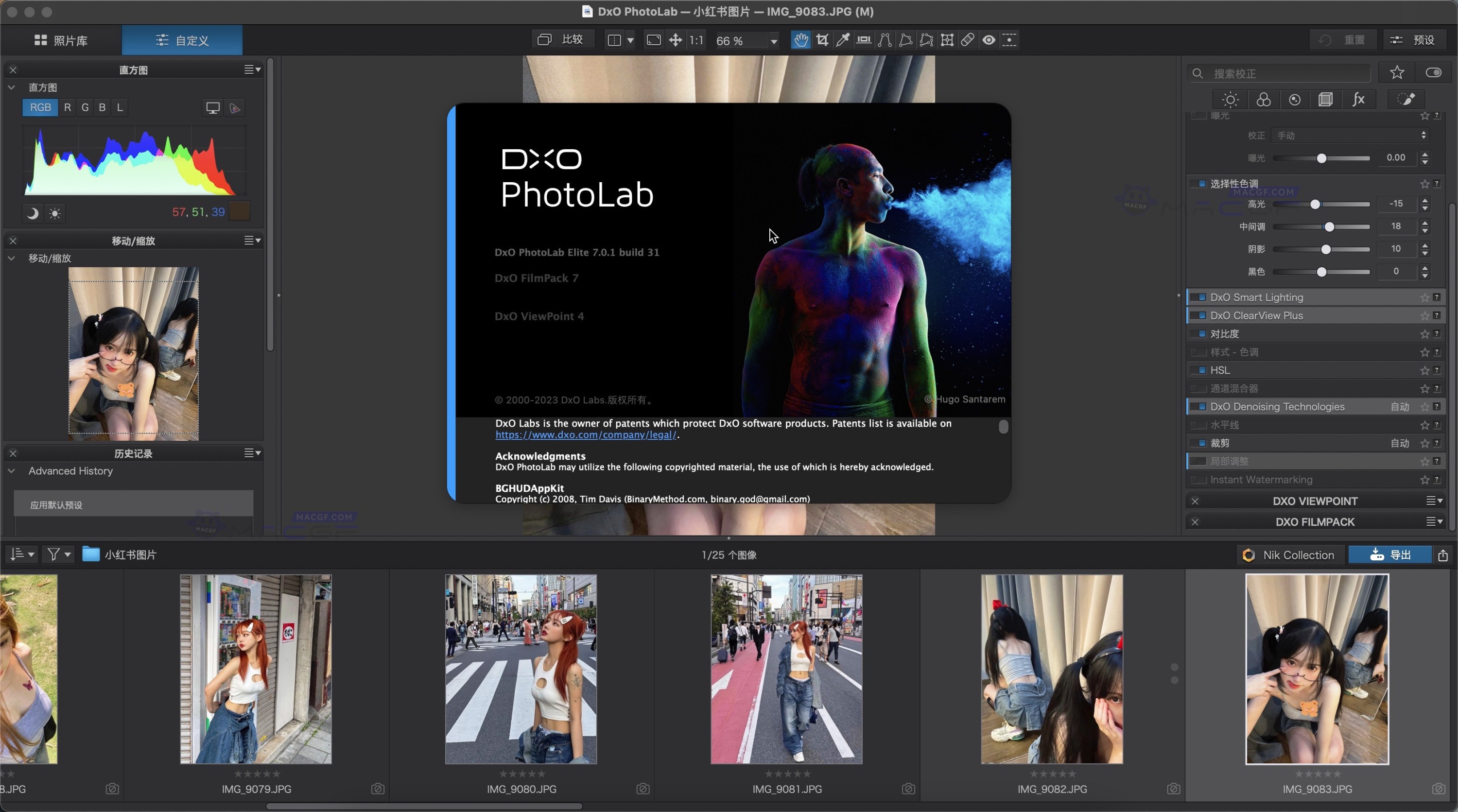Pick the white balance eyedropper tool
The width and height of the screenshot is (1458, 812).
(843, 40)
